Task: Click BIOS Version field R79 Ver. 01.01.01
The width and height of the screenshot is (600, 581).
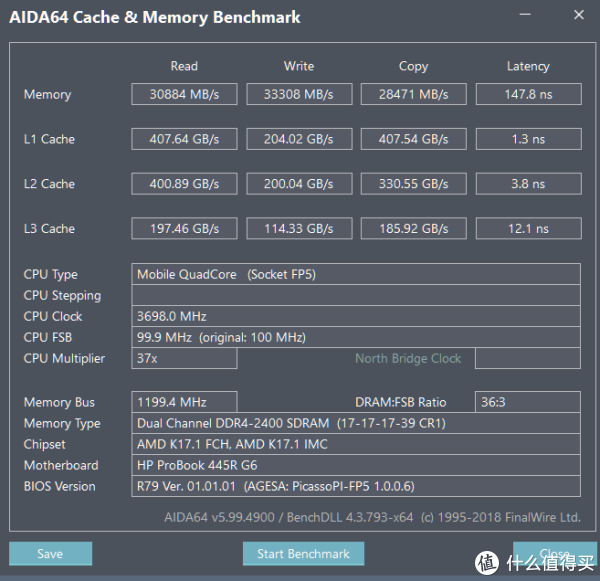Action: [x=356, y=486]
